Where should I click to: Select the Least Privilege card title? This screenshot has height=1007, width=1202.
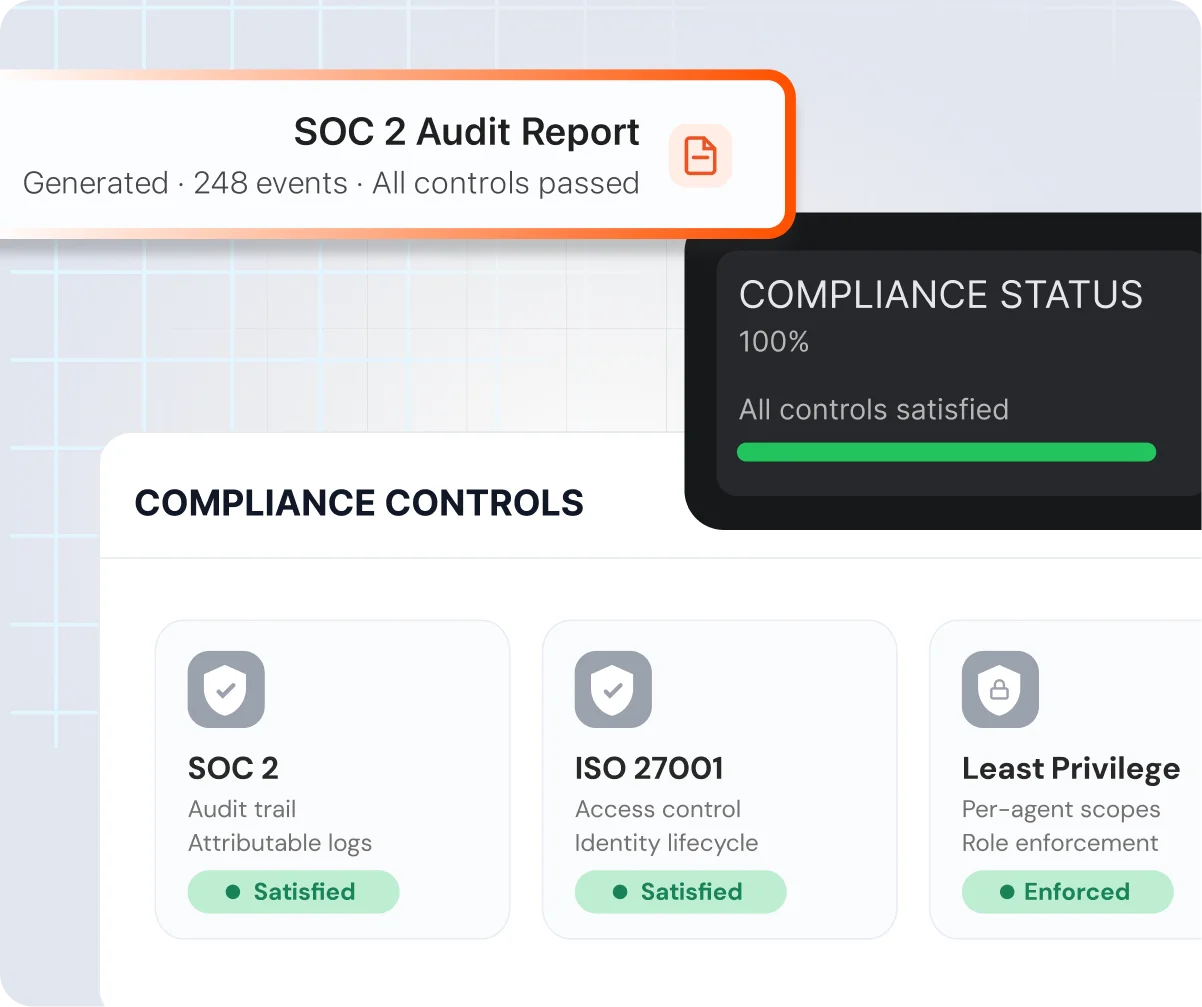point(1071,768)
